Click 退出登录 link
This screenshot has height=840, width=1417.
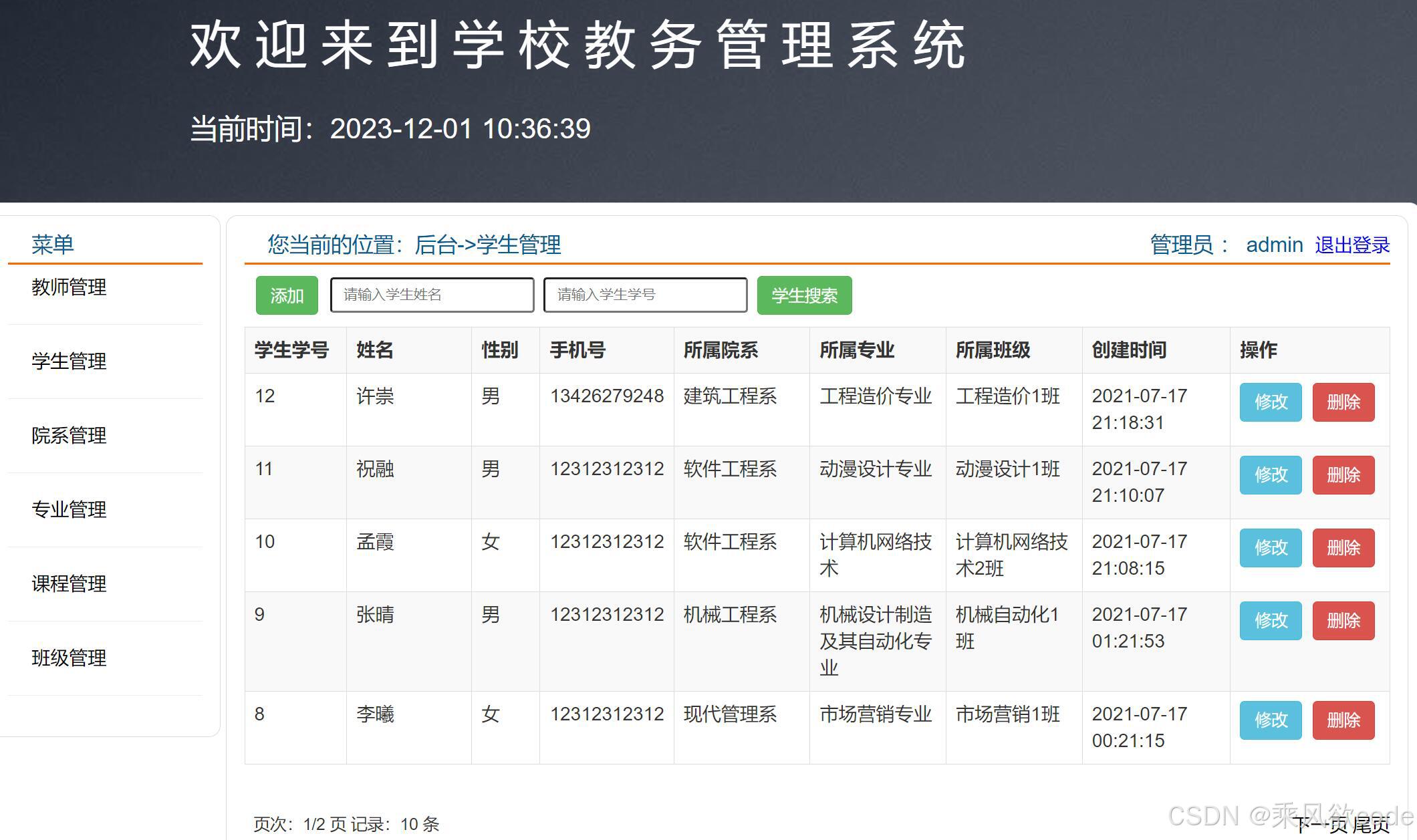(x=1352, y=245)
